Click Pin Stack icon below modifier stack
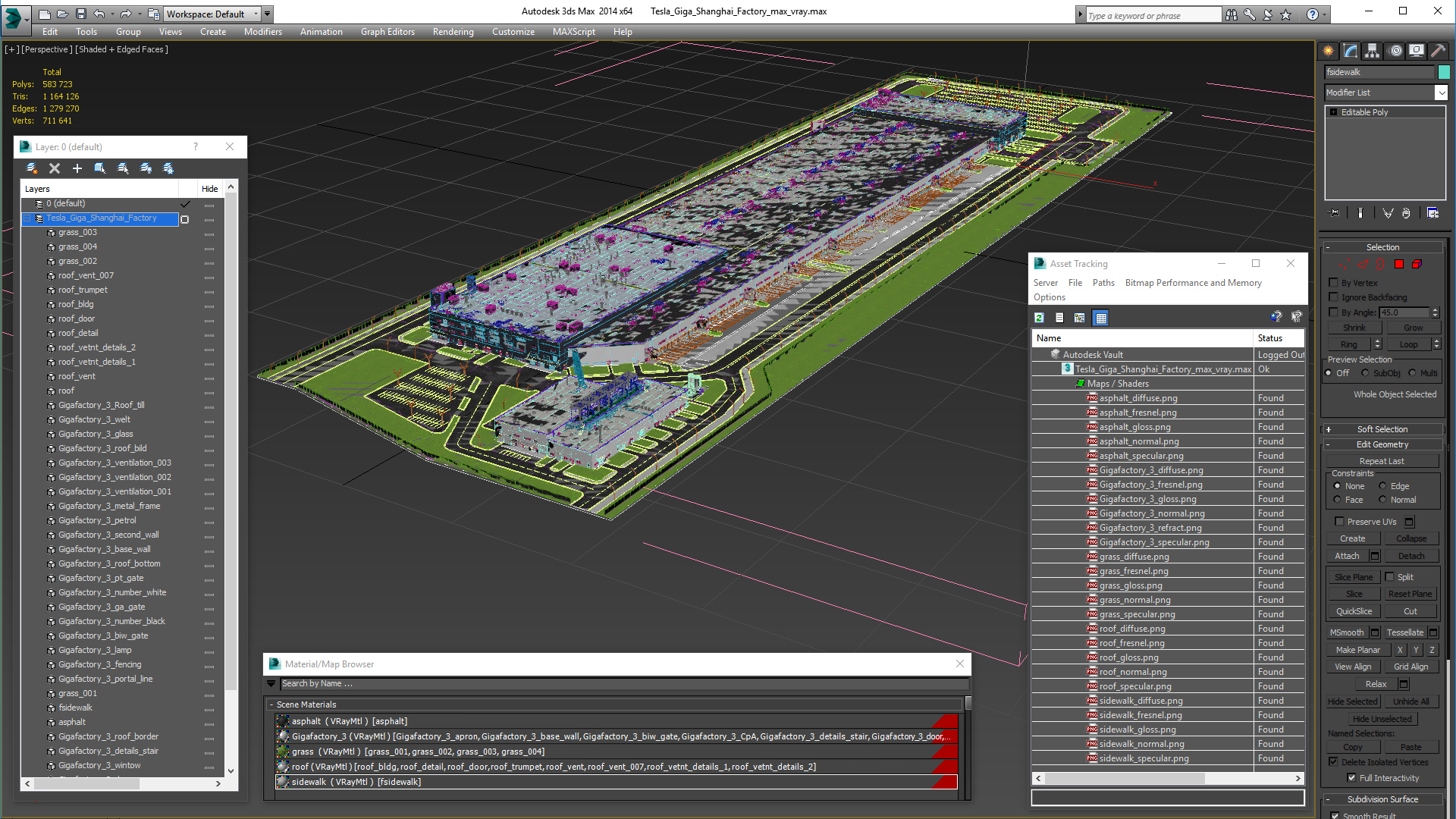The width and height of the screenshot is (1456, 819). [x=1335, y=213]
